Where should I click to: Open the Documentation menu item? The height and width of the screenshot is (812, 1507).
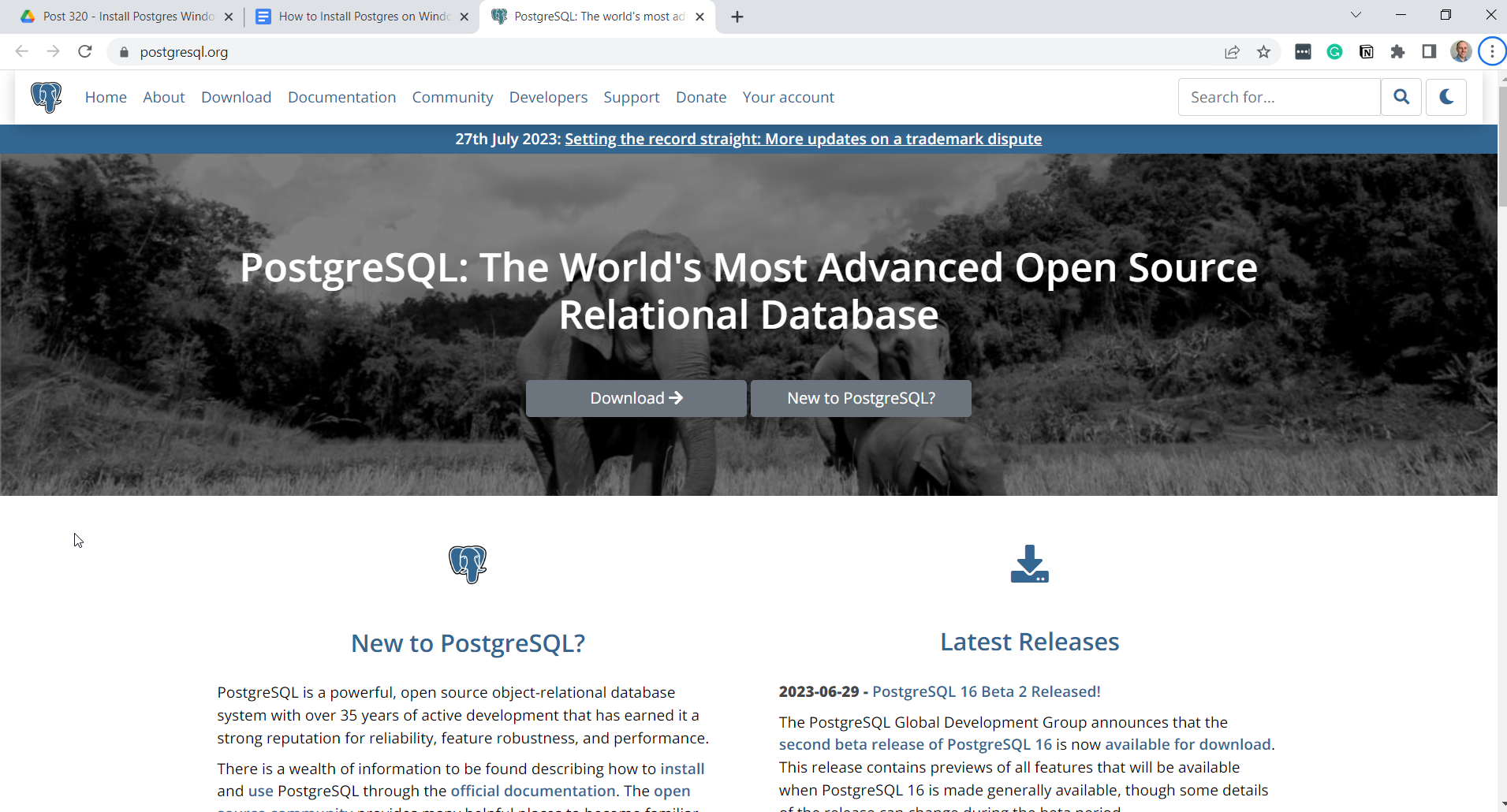pos(341,97)
